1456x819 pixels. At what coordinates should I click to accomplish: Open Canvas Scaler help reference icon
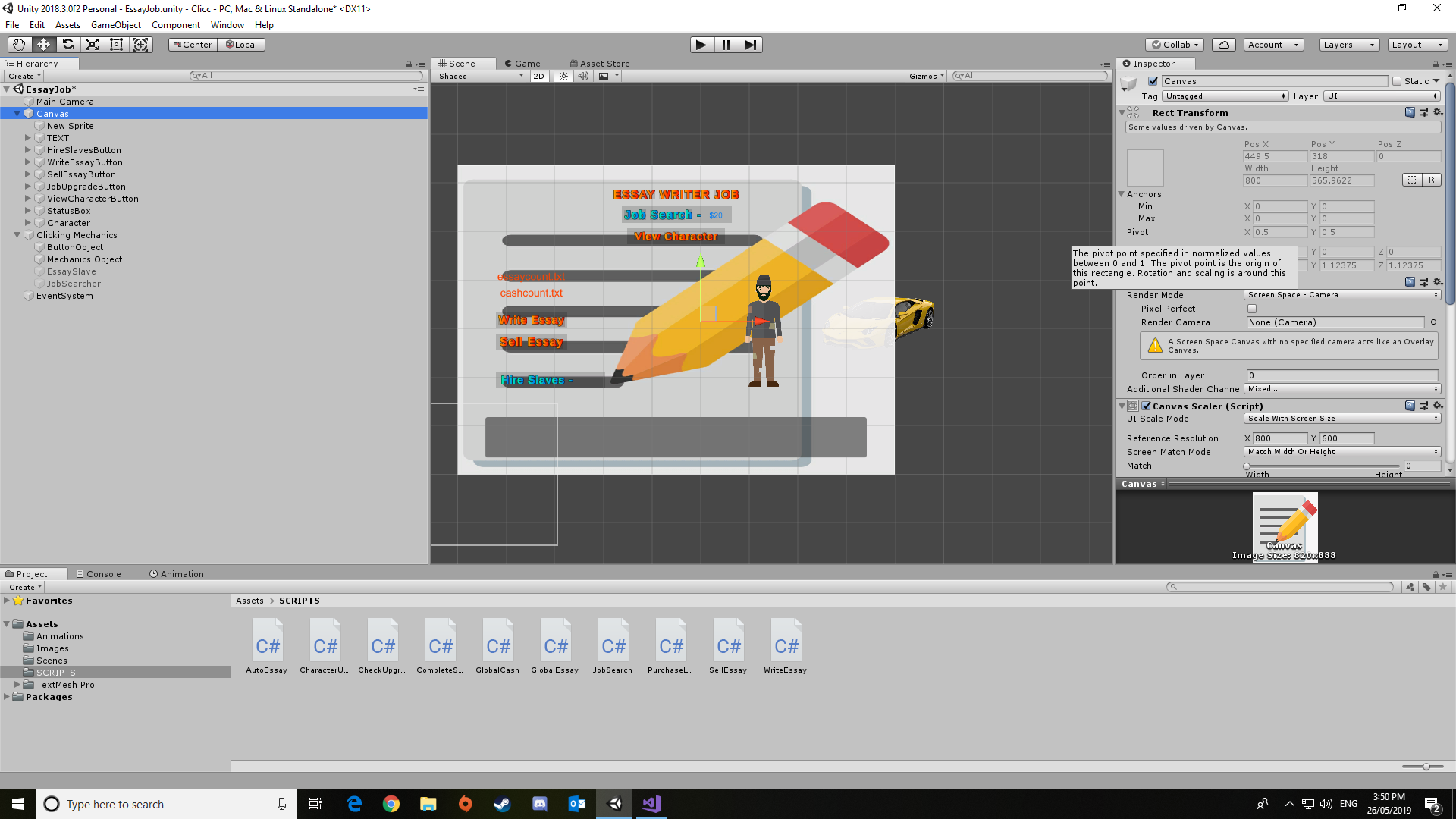point(1410,406)
